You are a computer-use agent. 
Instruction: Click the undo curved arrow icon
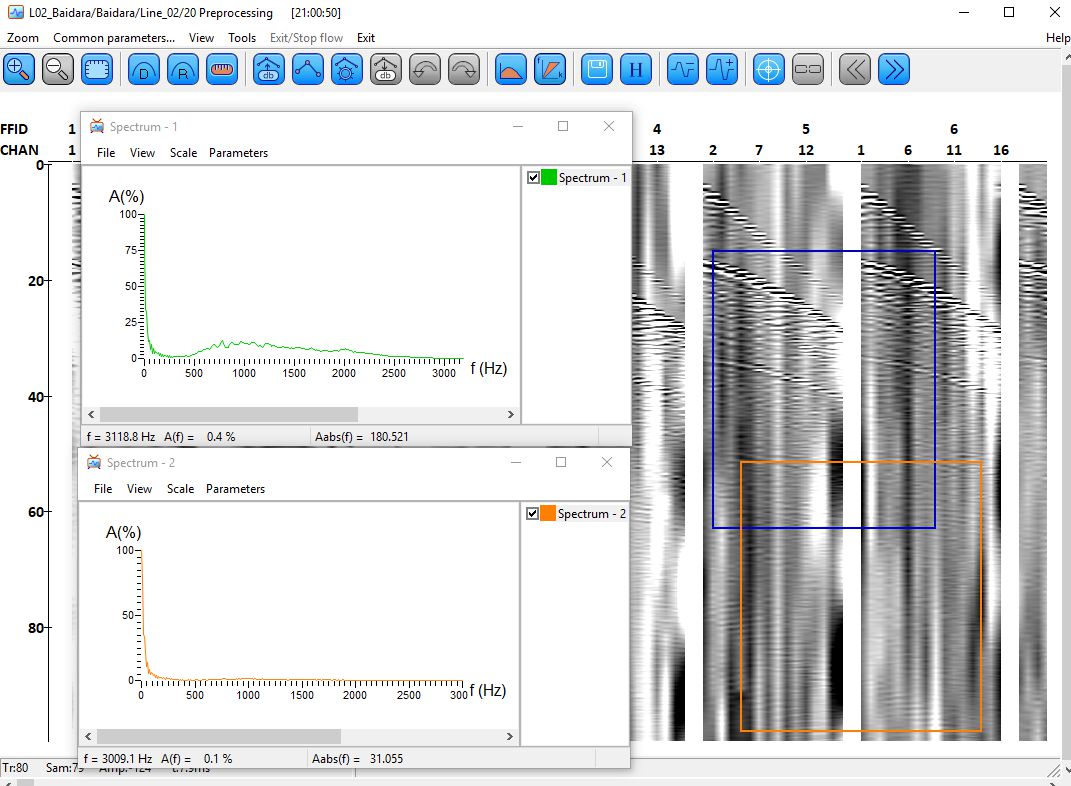425,69
